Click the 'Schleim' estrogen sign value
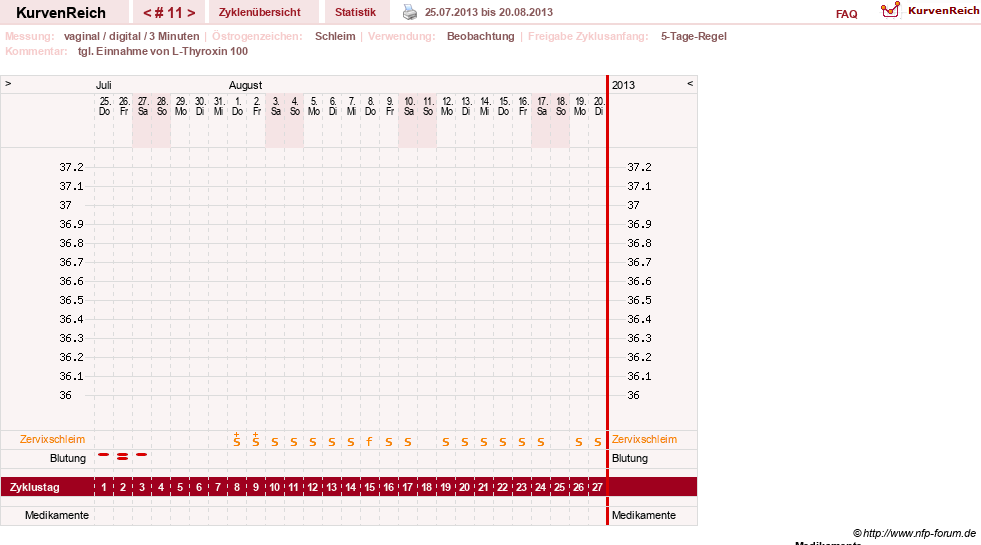This screenshot has width=981, height=545. tap(335, 36)
